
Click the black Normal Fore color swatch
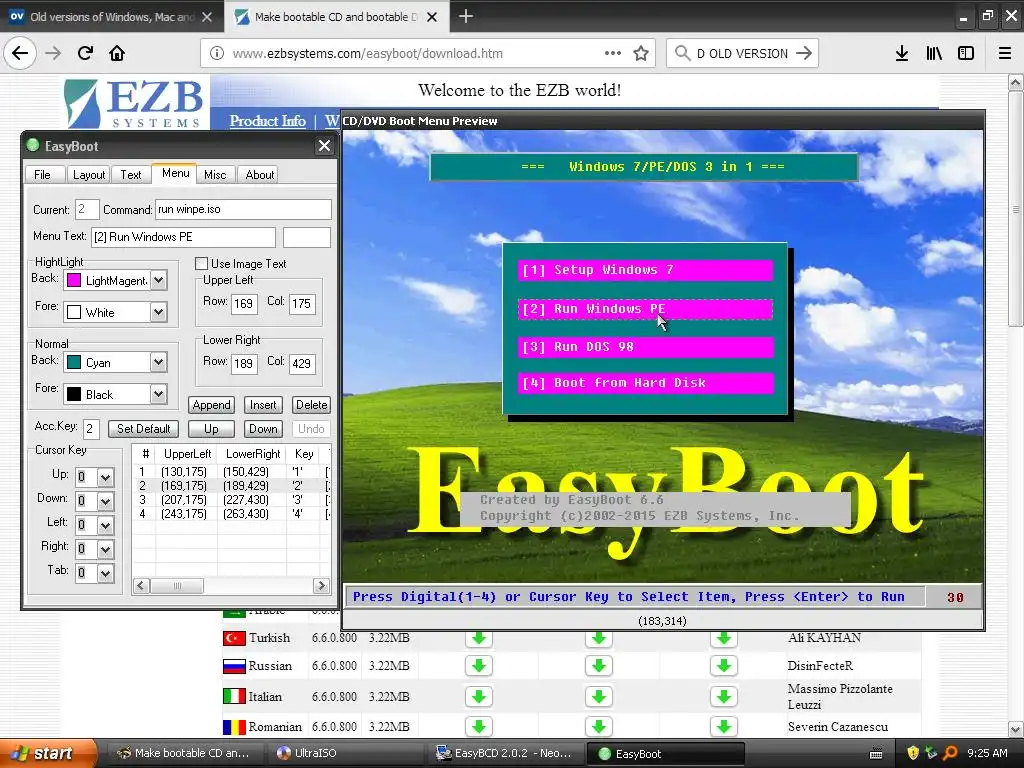point(74,394)
